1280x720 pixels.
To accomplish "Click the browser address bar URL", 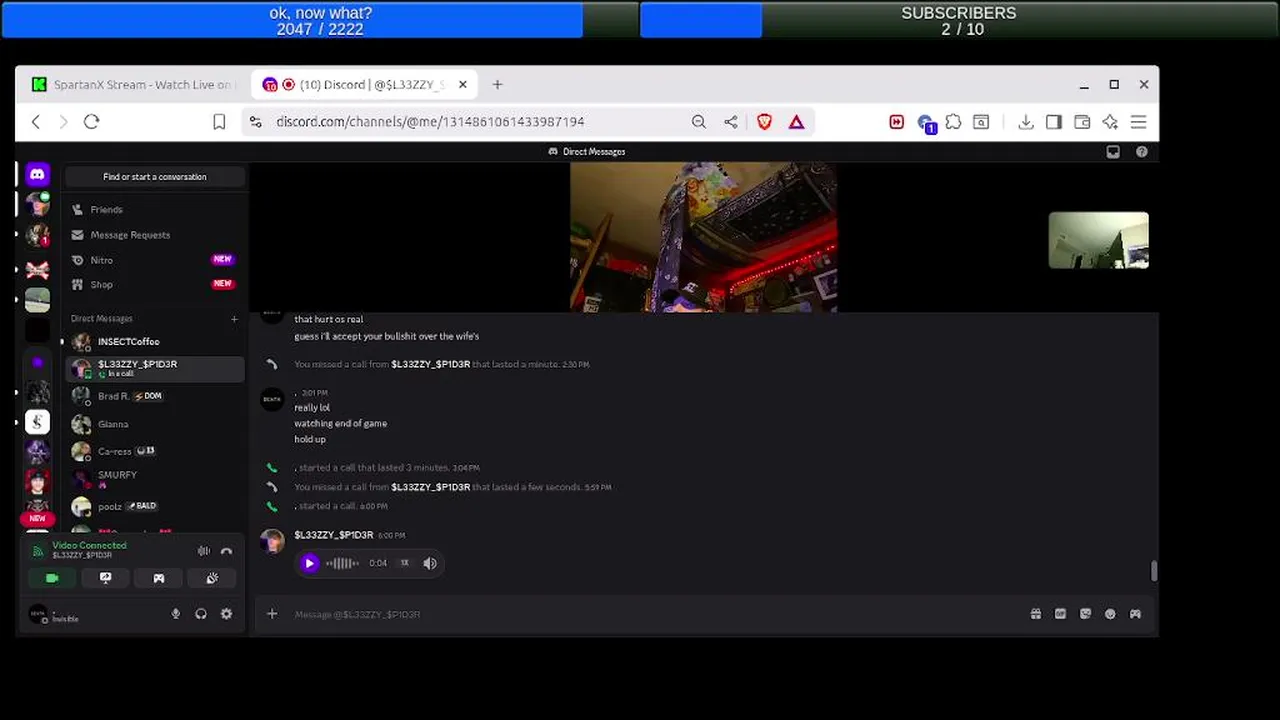I will [430, 122].
